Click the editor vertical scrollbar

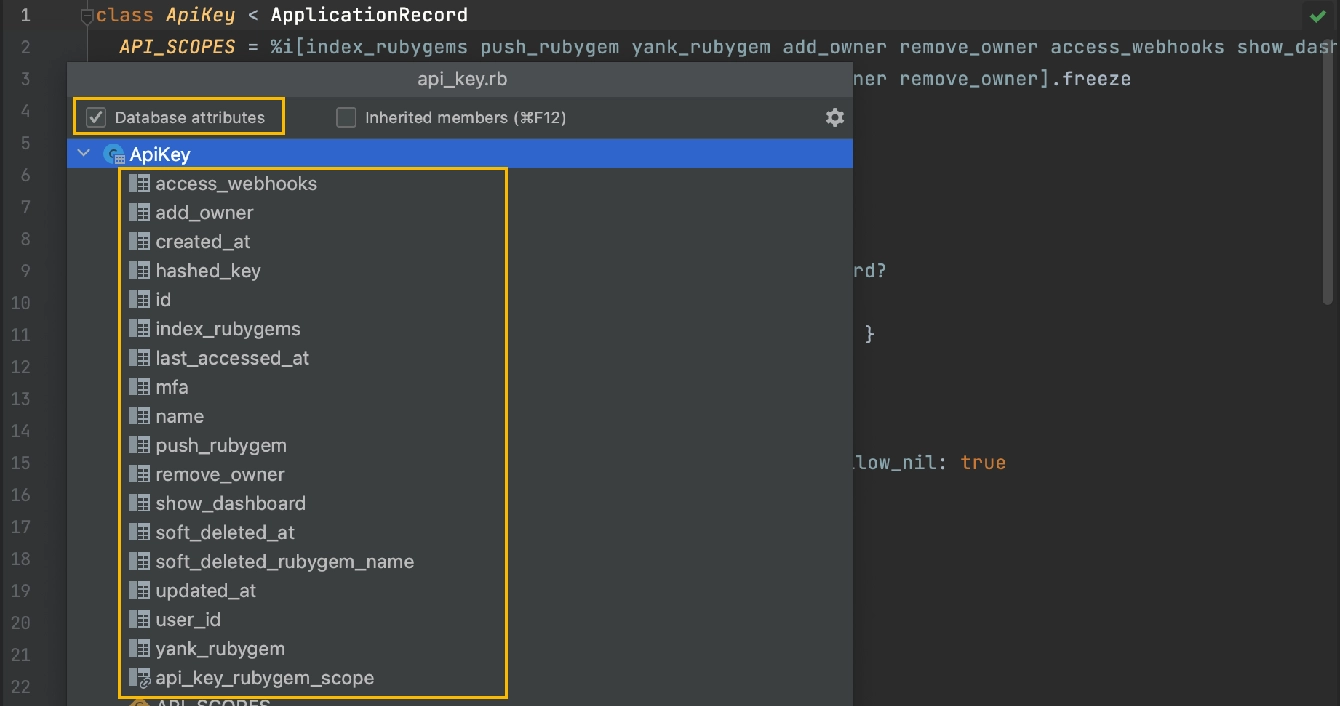coord(1329,170)
